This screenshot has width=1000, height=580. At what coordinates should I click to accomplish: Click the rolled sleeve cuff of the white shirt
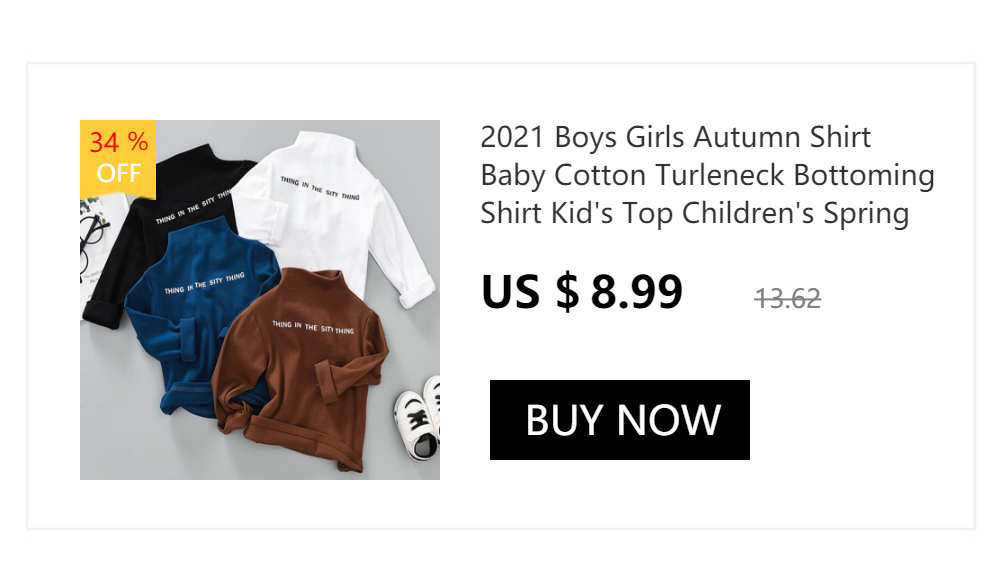pyautogui.click(x=418, y=292)
